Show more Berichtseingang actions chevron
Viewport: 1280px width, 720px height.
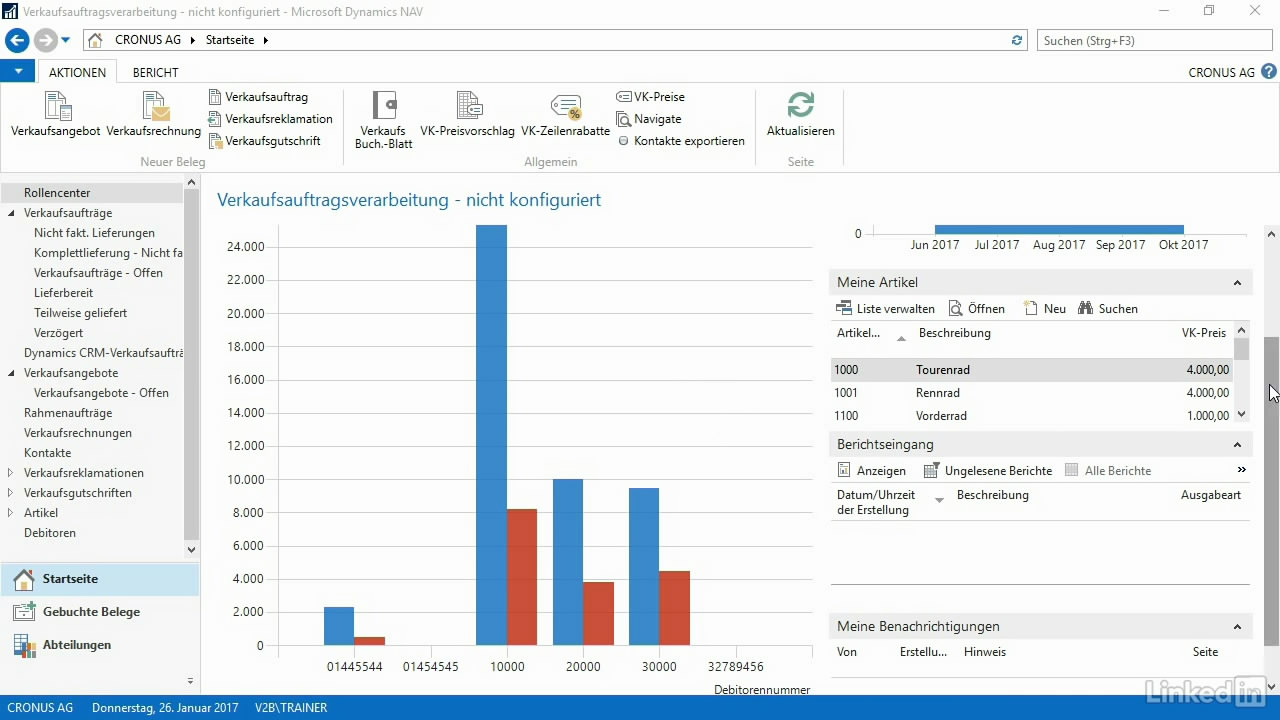coord(1241,470)
